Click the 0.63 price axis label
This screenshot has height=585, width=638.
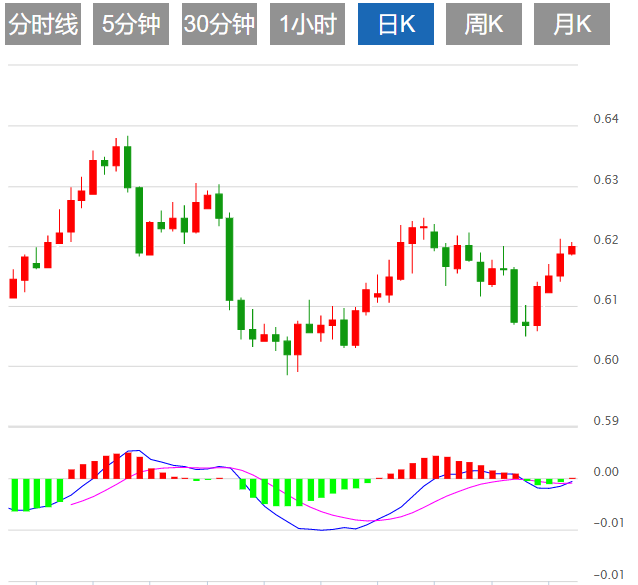pos(605,180)
